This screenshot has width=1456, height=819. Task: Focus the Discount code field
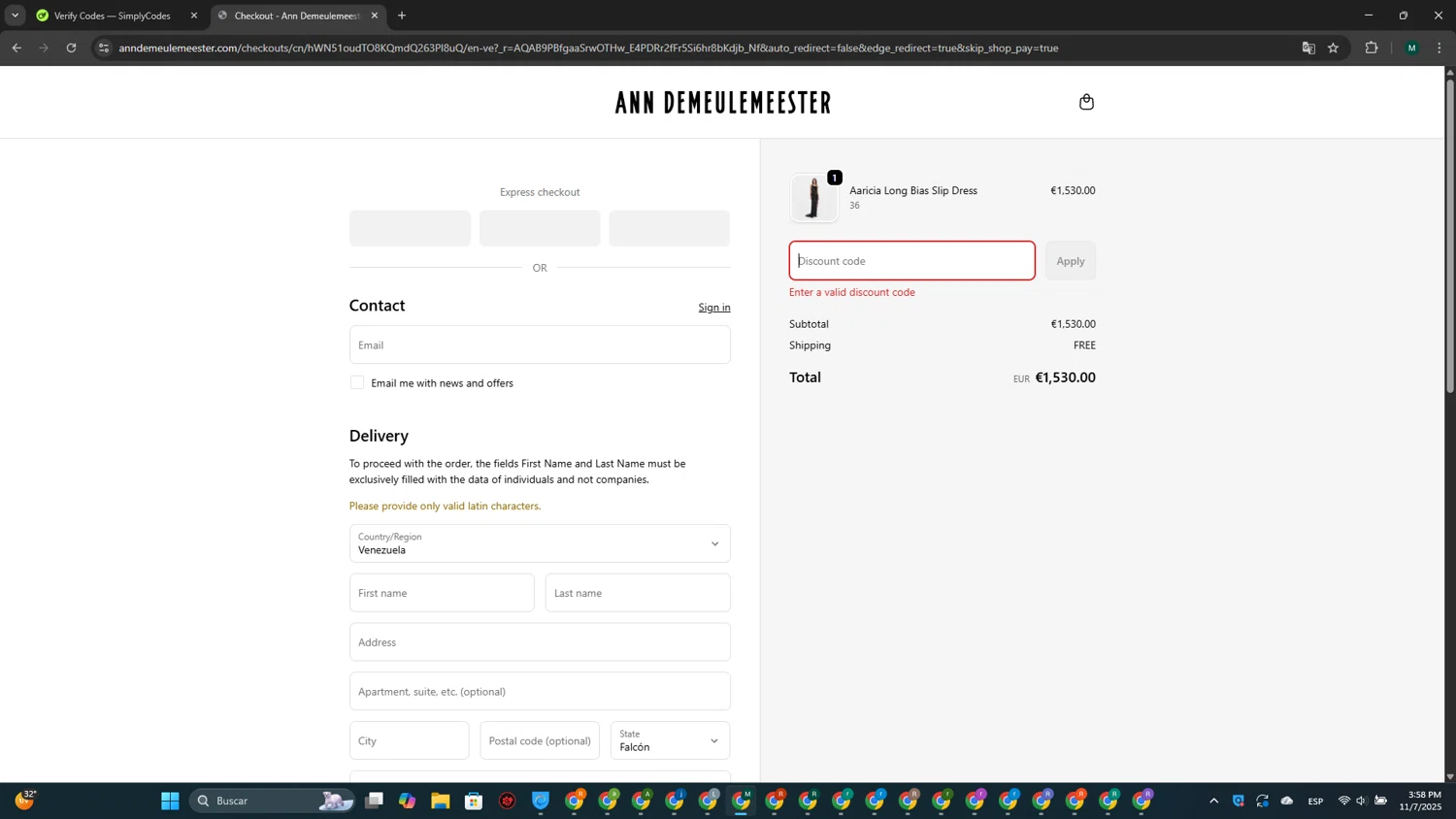(911, 261)
